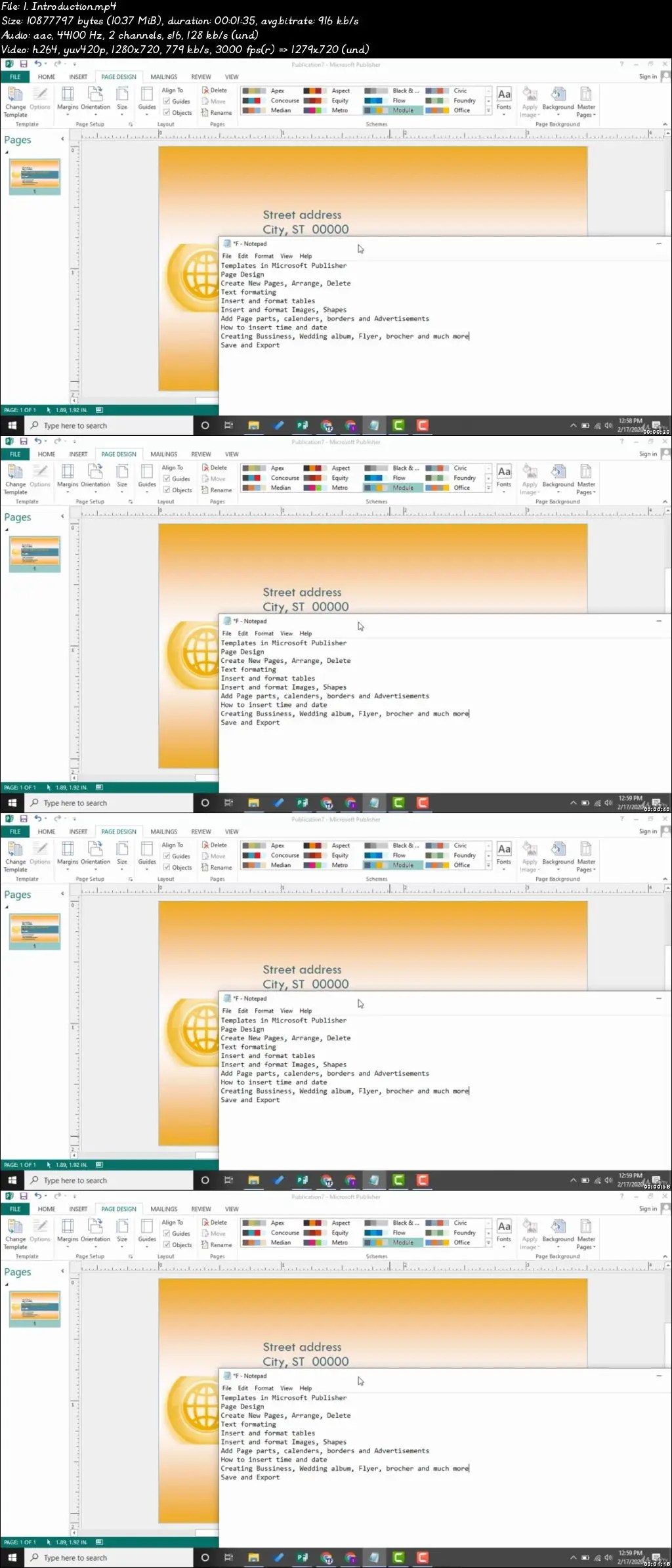The image size is (672, 1568).
Task: Click green C taskbar icon in 00:01:18 frame
Action: pos(398,1557)
